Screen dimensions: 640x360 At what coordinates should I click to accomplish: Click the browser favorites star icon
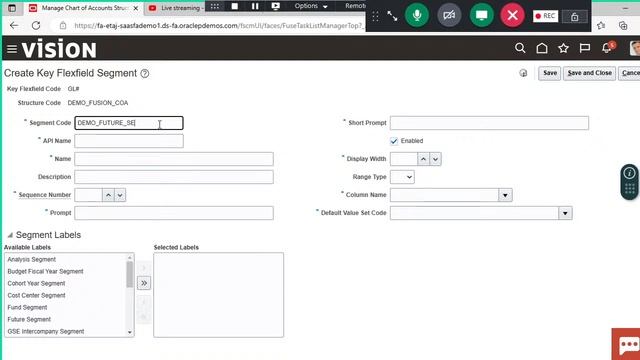click(601, 25)
